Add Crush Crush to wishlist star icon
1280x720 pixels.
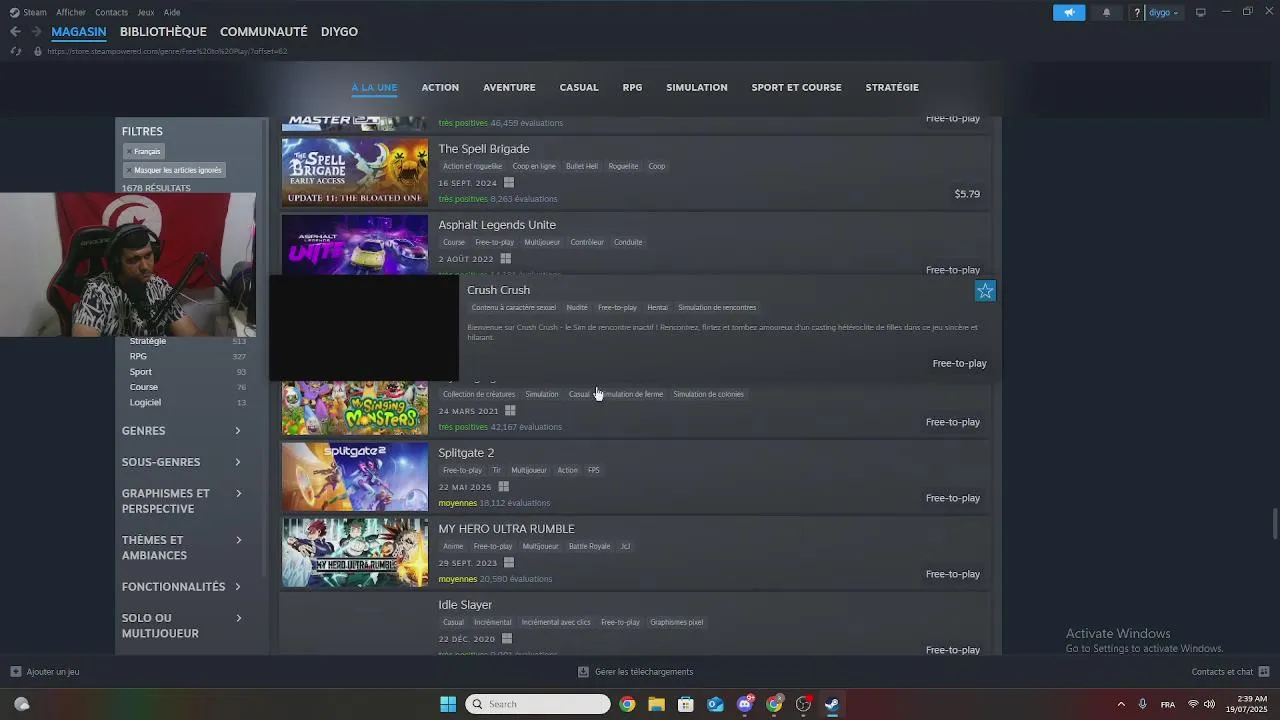click(x=985, y=291)
